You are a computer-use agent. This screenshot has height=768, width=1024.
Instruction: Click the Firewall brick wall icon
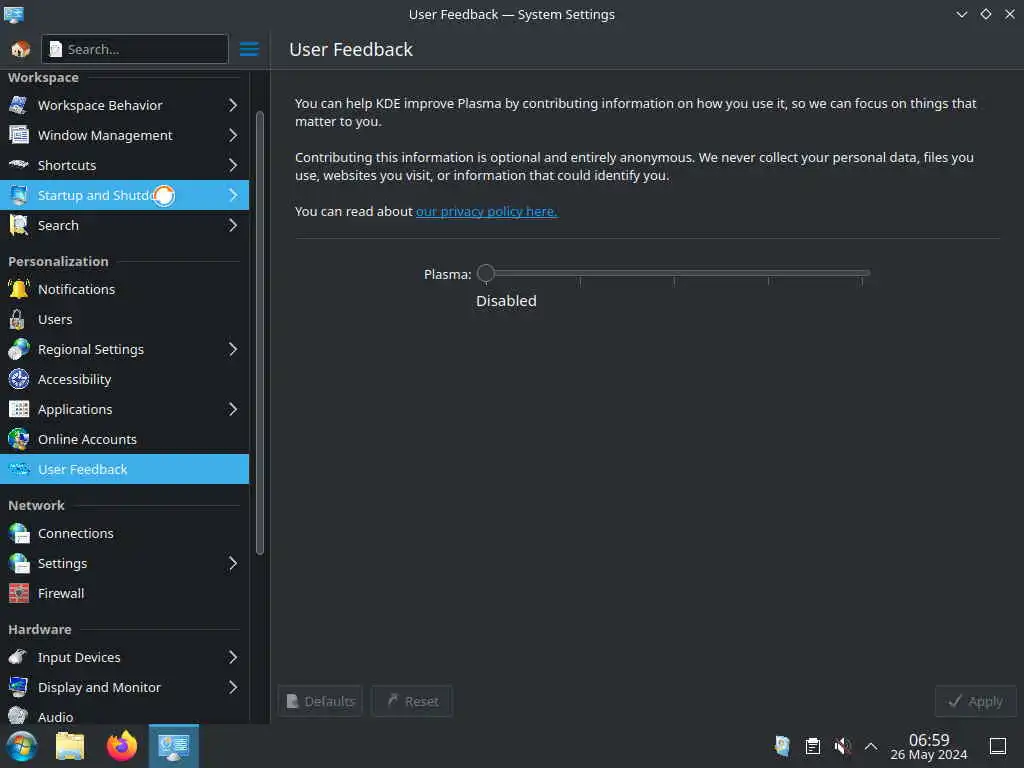pos(18,593)
